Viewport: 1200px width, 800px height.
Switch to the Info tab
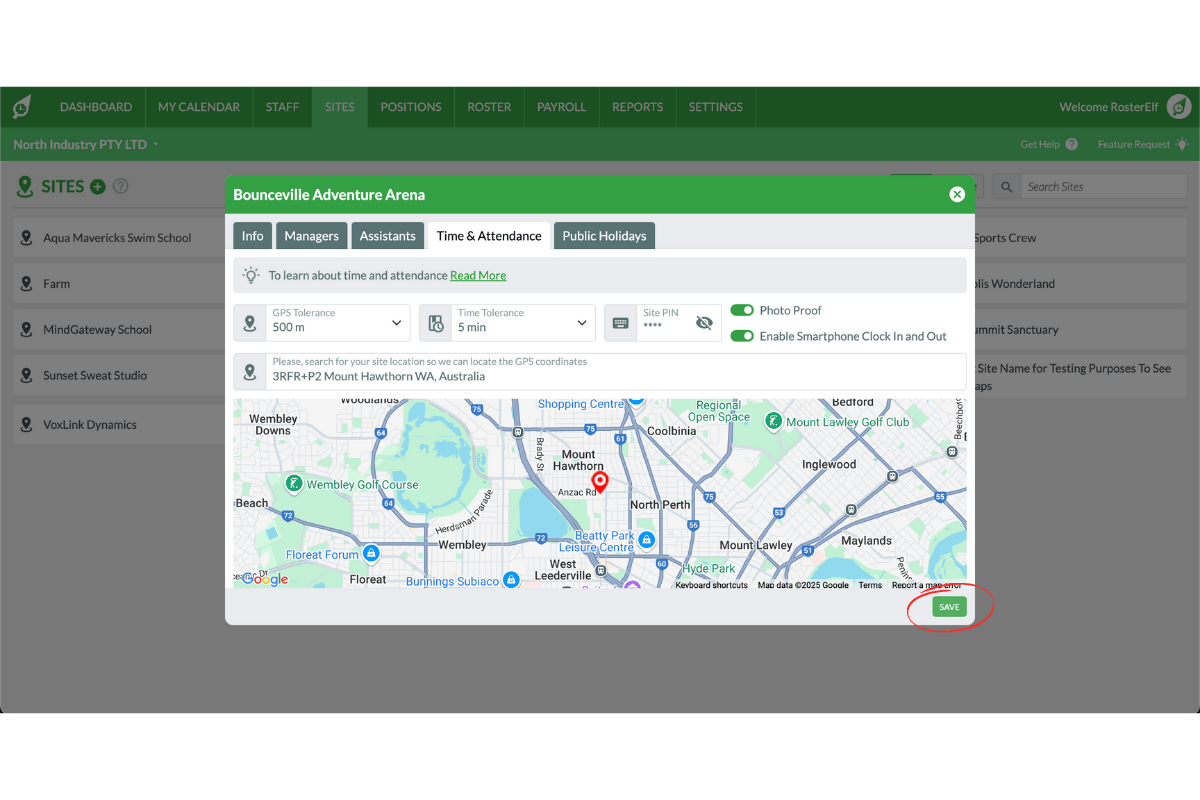(253, 236)
